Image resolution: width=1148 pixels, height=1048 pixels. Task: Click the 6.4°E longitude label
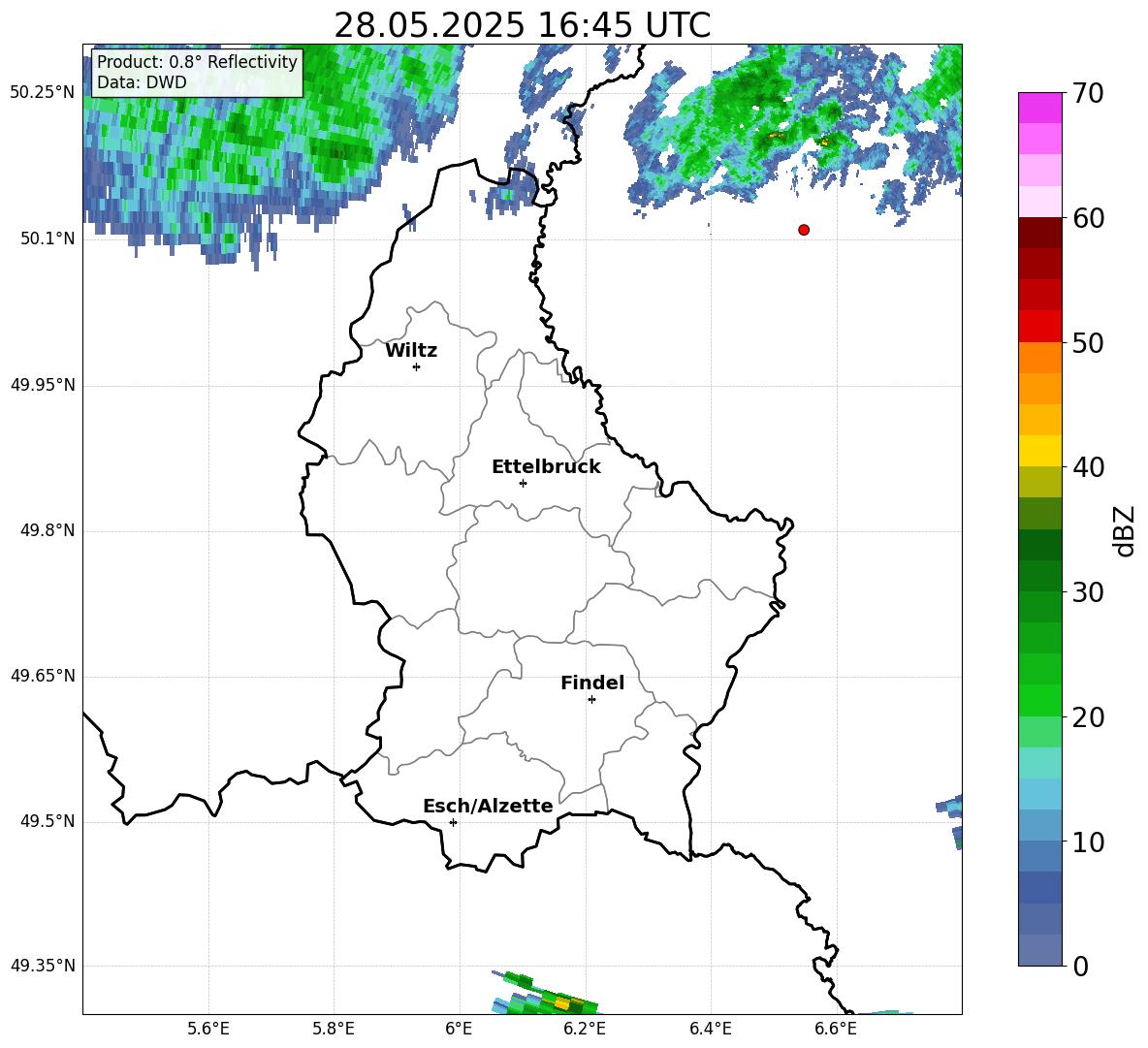coord(710,1030)
